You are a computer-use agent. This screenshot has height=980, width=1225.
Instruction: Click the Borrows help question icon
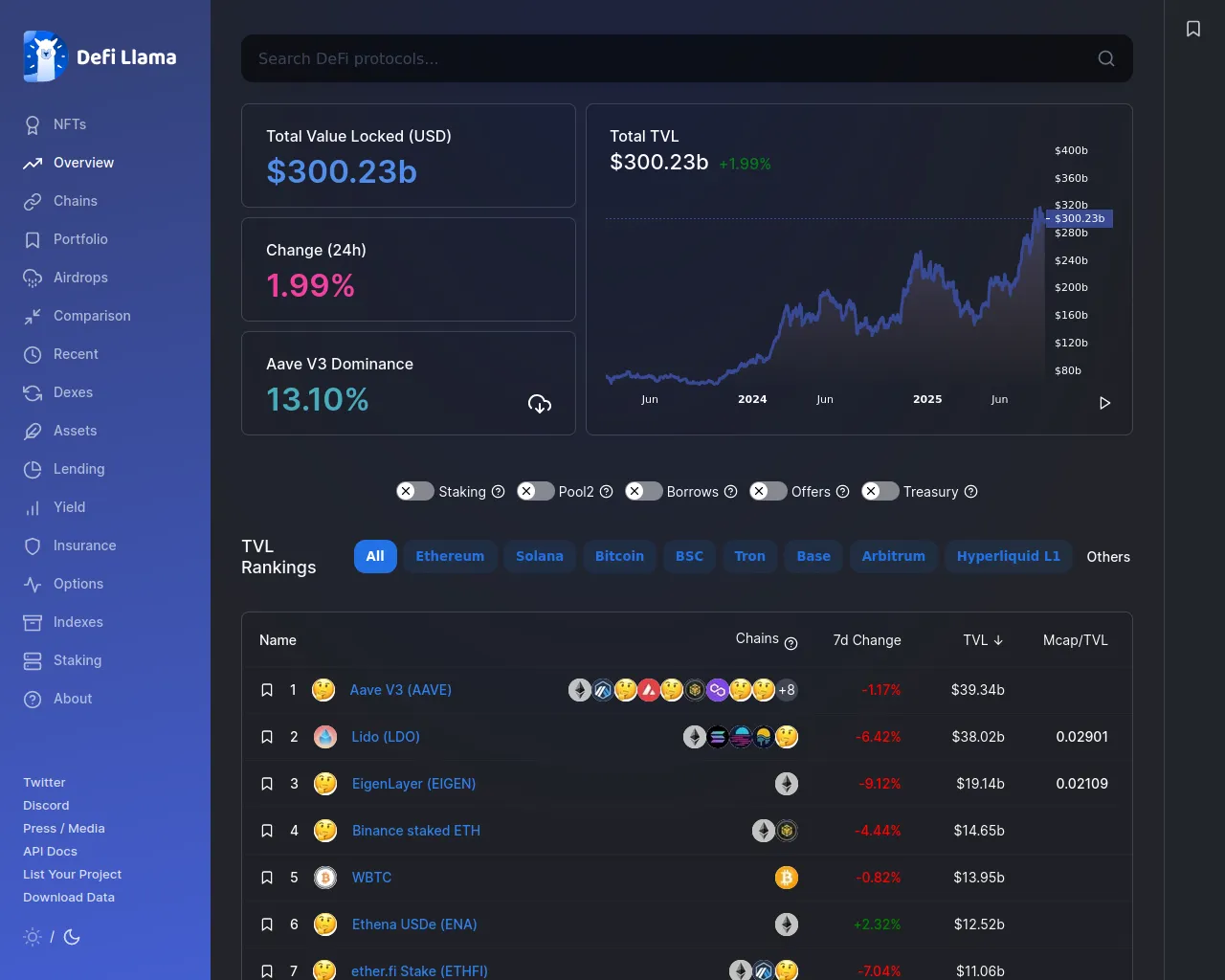[730, 492]
